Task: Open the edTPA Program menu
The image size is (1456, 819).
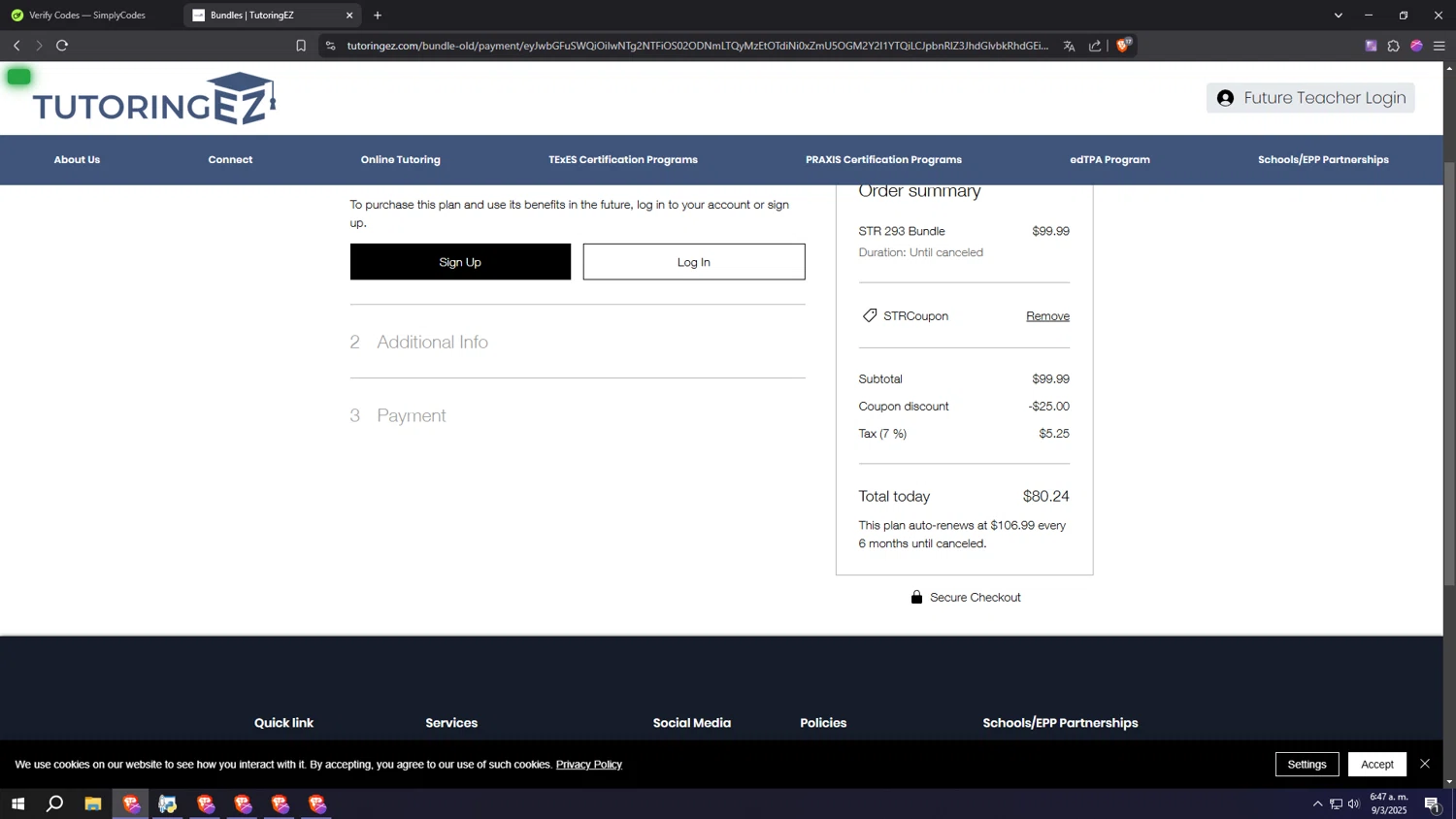Action: [x=1109, y=160]
